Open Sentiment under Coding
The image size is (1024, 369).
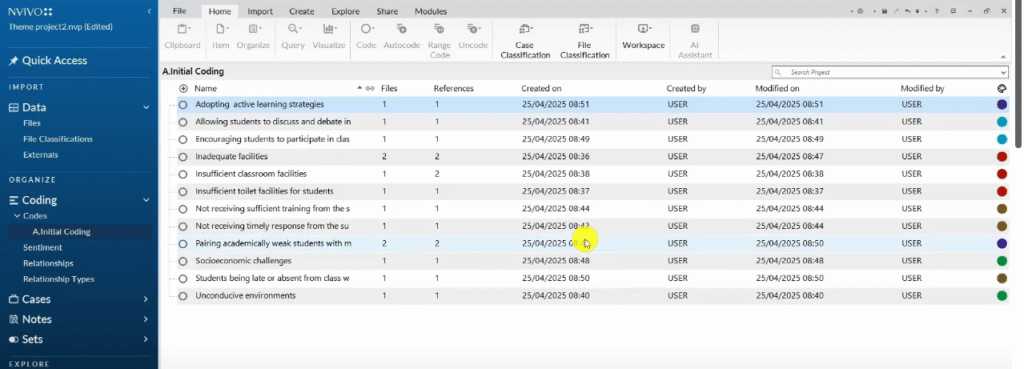[x=42, y=248]
